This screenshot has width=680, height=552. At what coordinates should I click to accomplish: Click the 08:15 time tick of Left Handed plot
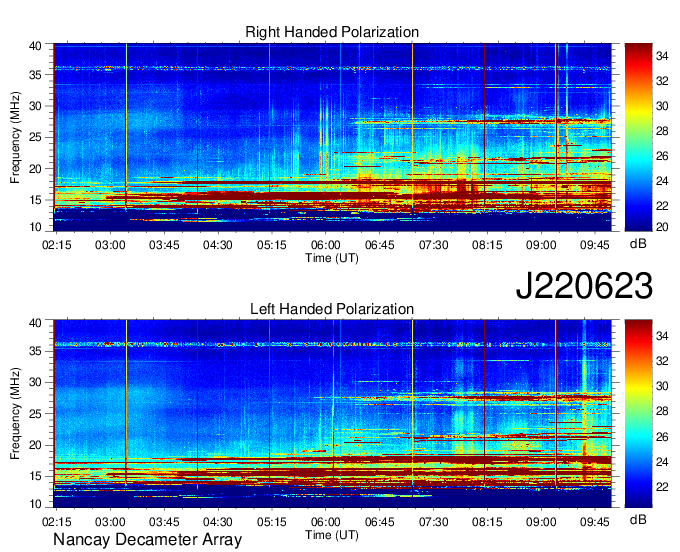487,521
